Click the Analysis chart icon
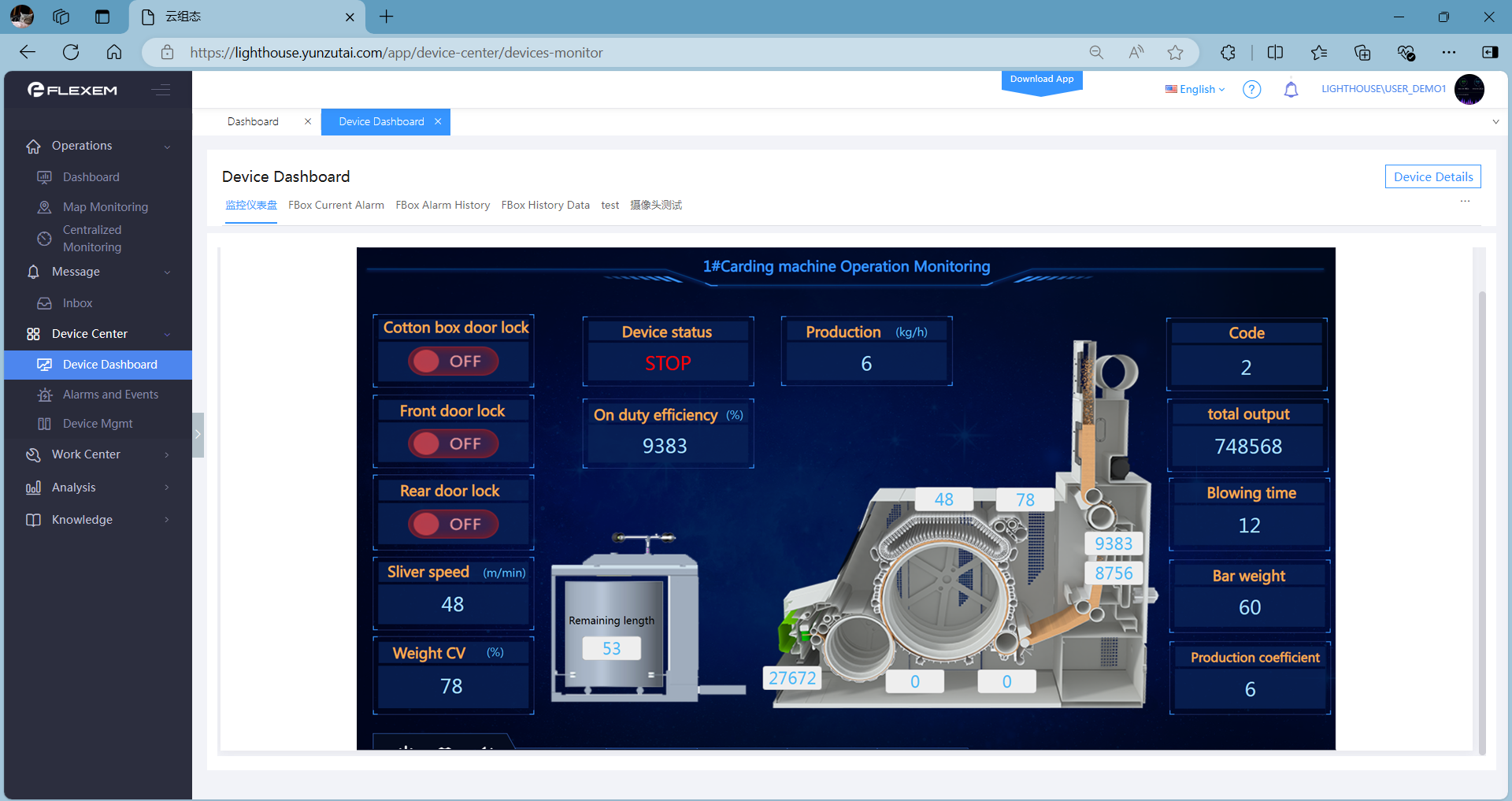 point(33,488)
